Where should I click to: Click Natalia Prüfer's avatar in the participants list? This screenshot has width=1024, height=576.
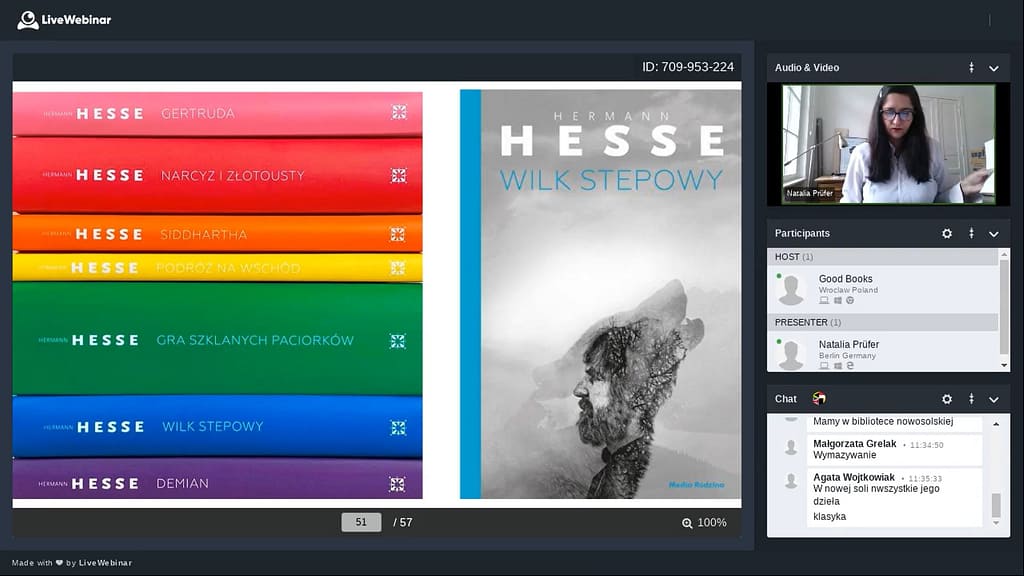tap(791, 354)
